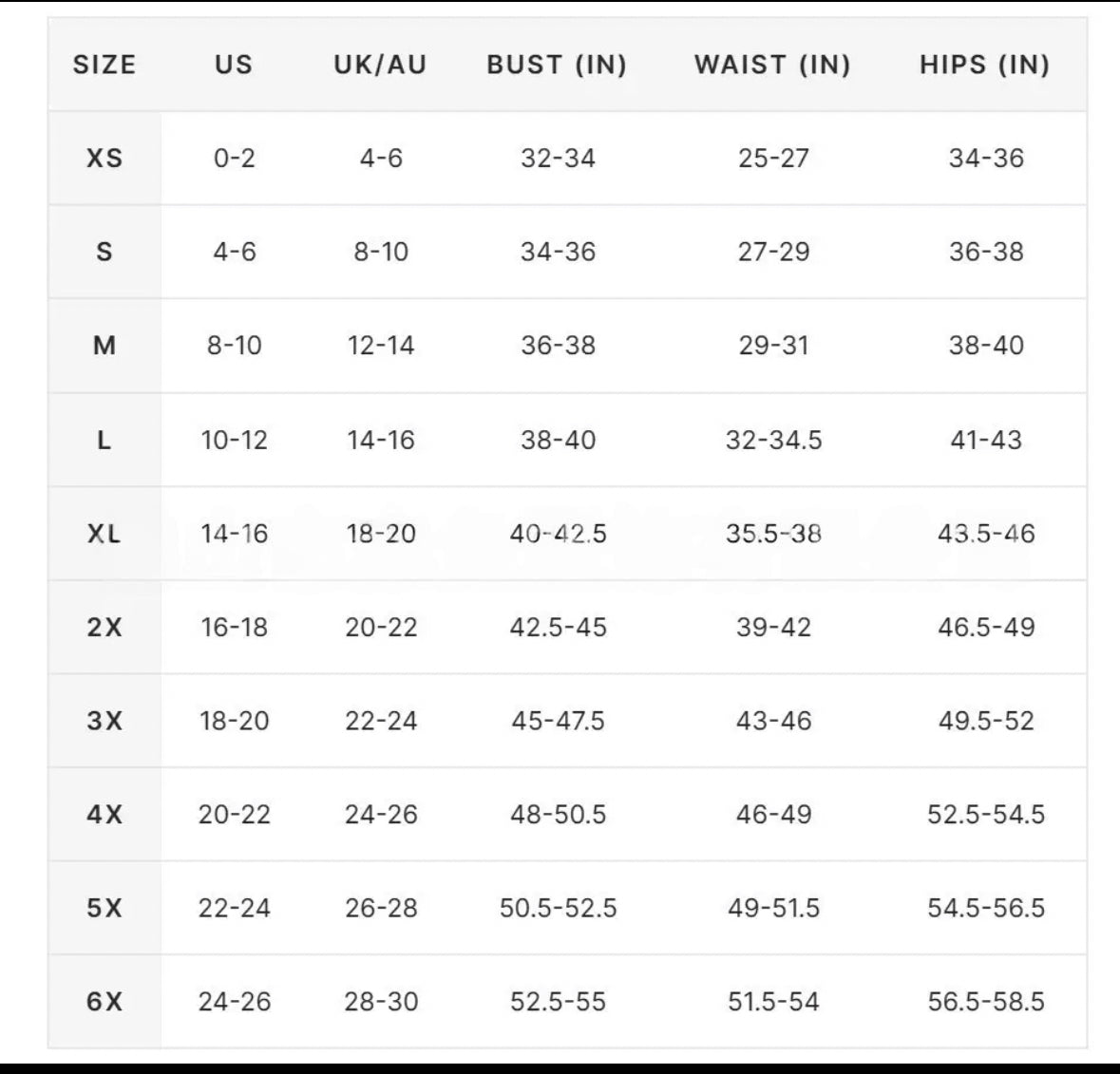Click the SIZE column header
1120x1074 pixels.
pos(104,65)
